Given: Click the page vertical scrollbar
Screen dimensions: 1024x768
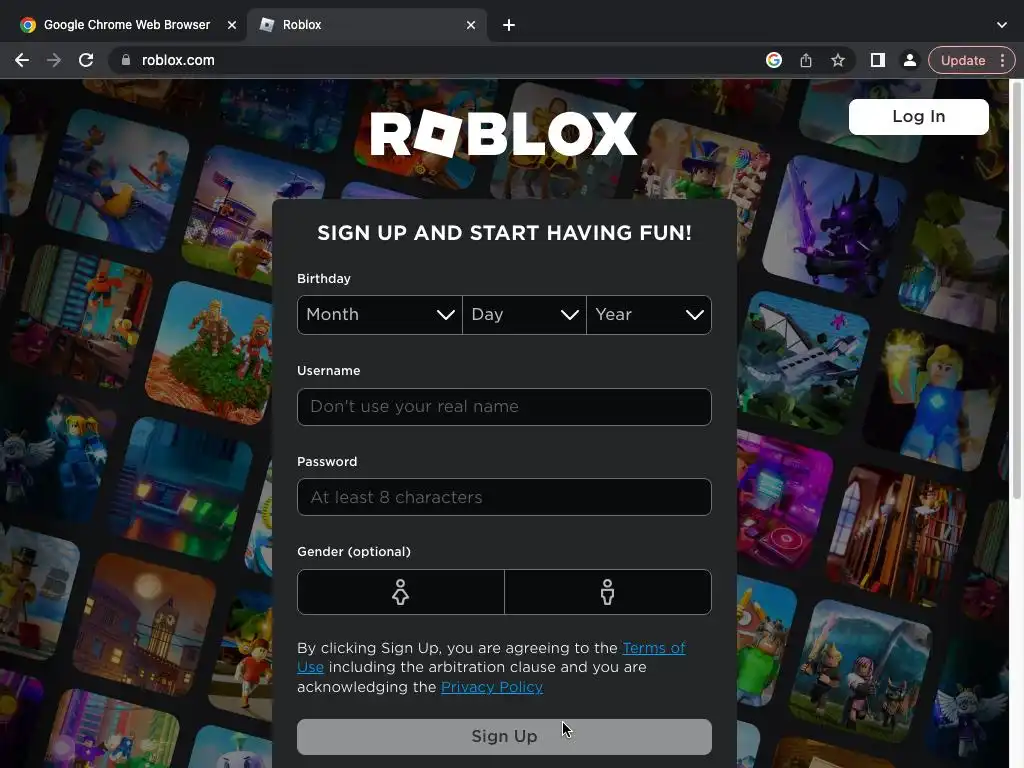Looking at the screenshot, I should 1016,291.
